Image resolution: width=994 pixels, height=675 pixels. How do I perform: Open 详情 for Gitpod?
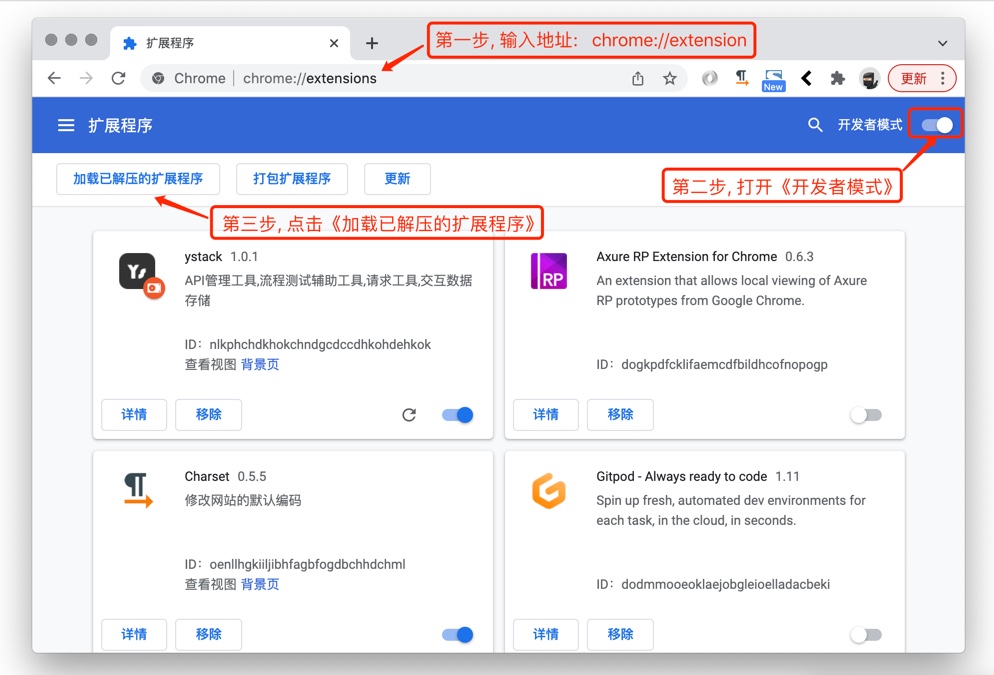click(546, 634)
